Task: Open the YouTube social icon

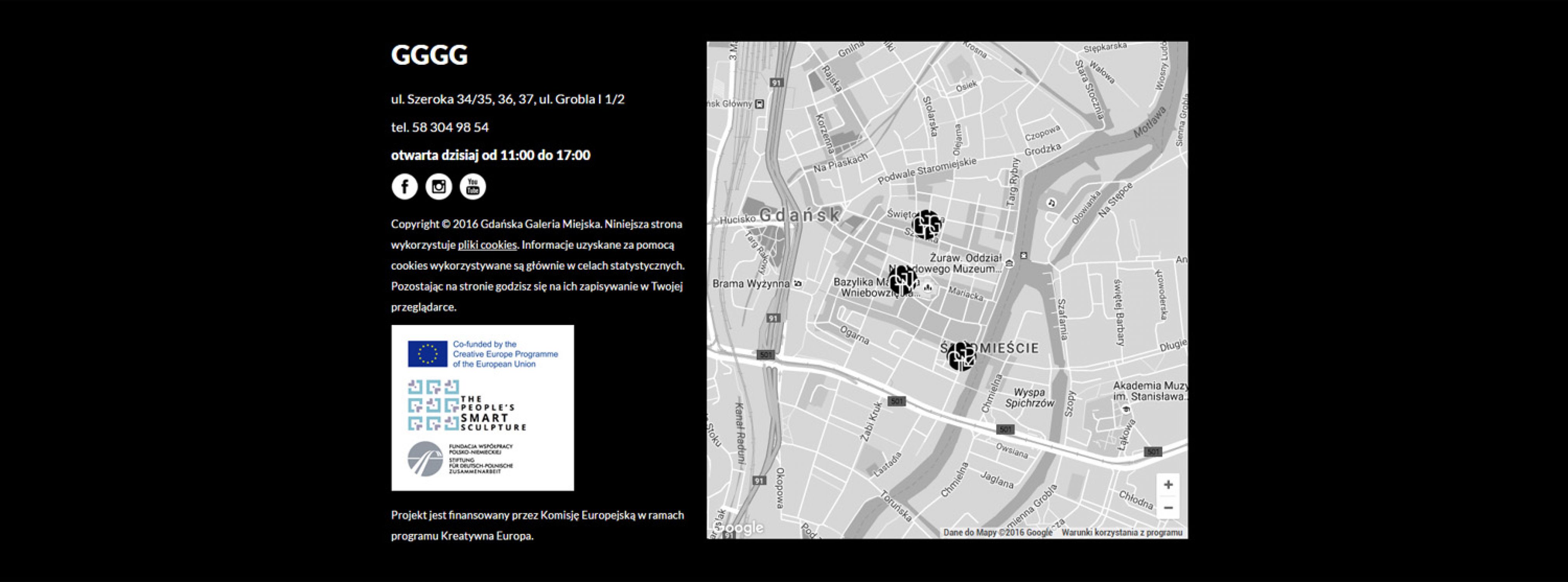Action: (472, 186)
